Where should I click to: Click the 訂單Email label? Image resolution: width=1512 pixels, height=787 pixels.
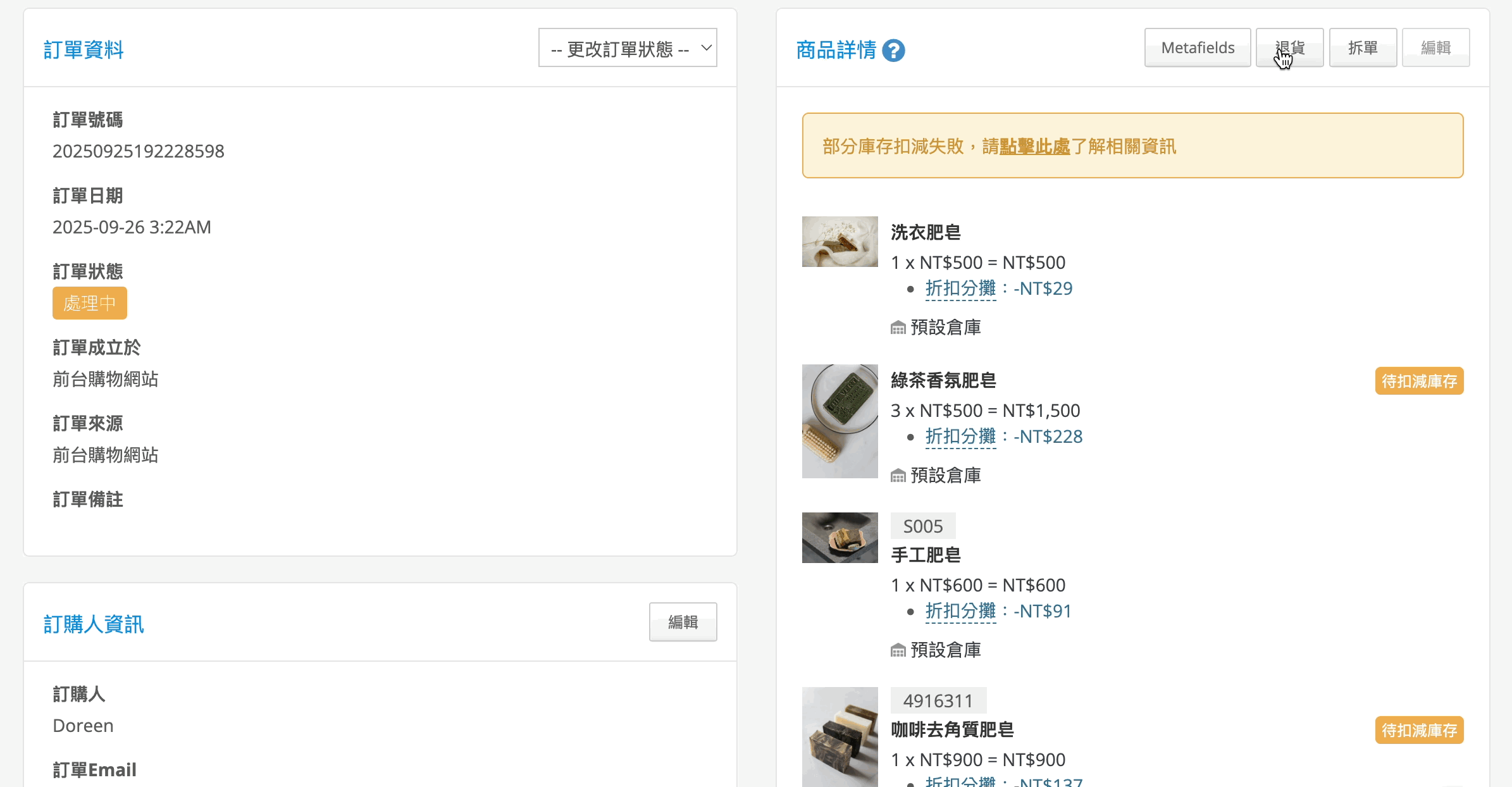(95, 771)
